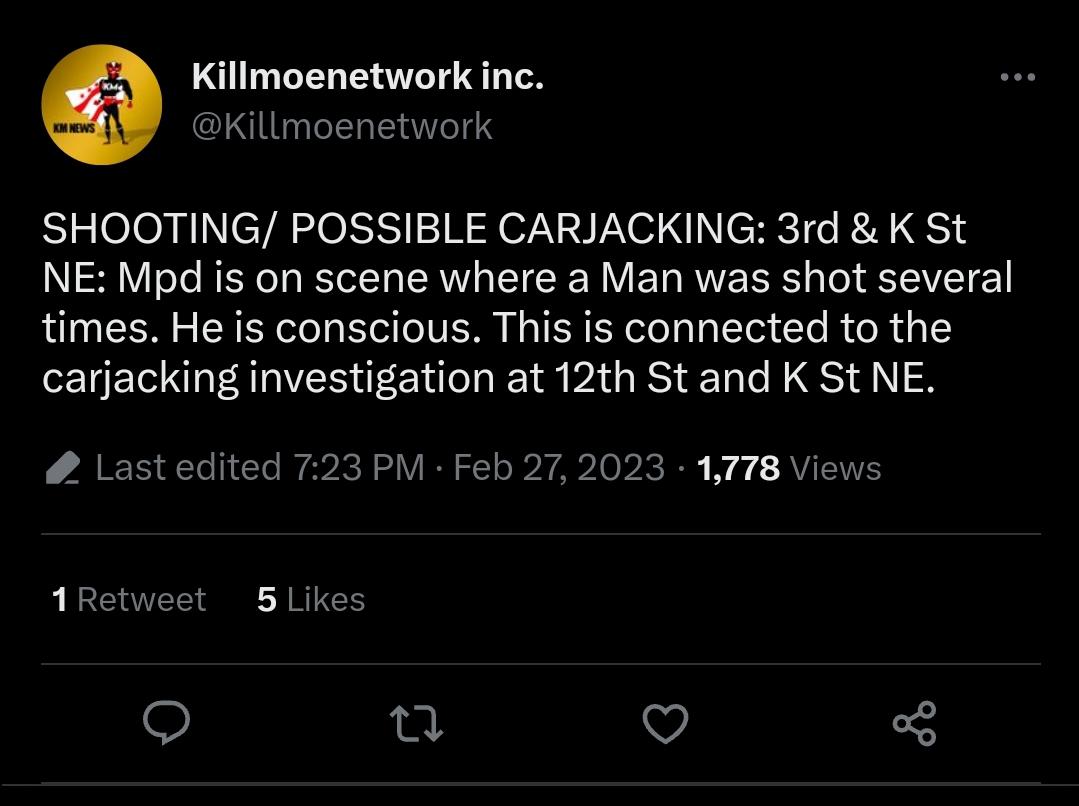Like the tweet with the heart icon
The width and height of the screenshot is (1079, 806).
[665, 723]
